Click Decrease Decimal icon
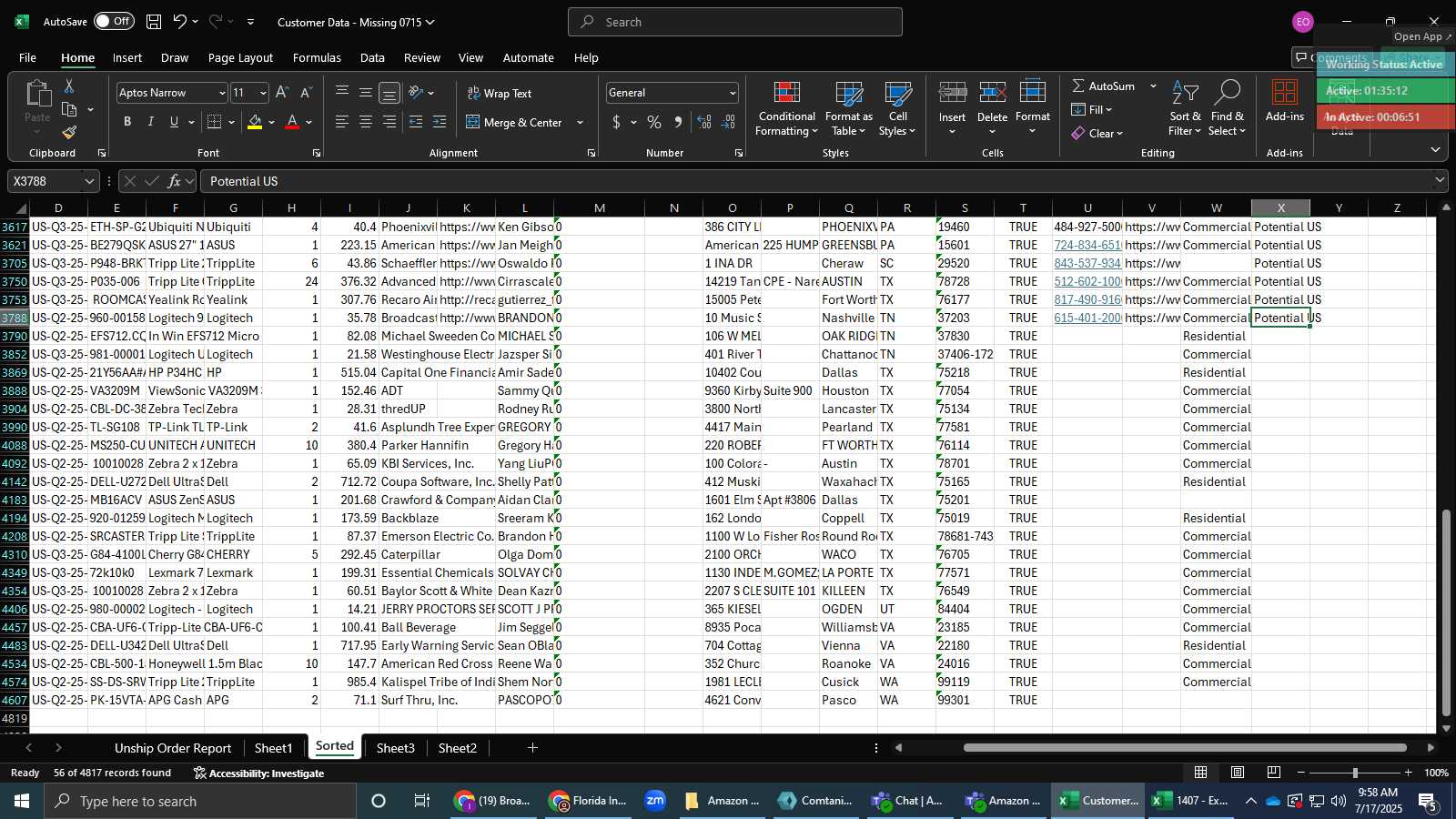 728,122
